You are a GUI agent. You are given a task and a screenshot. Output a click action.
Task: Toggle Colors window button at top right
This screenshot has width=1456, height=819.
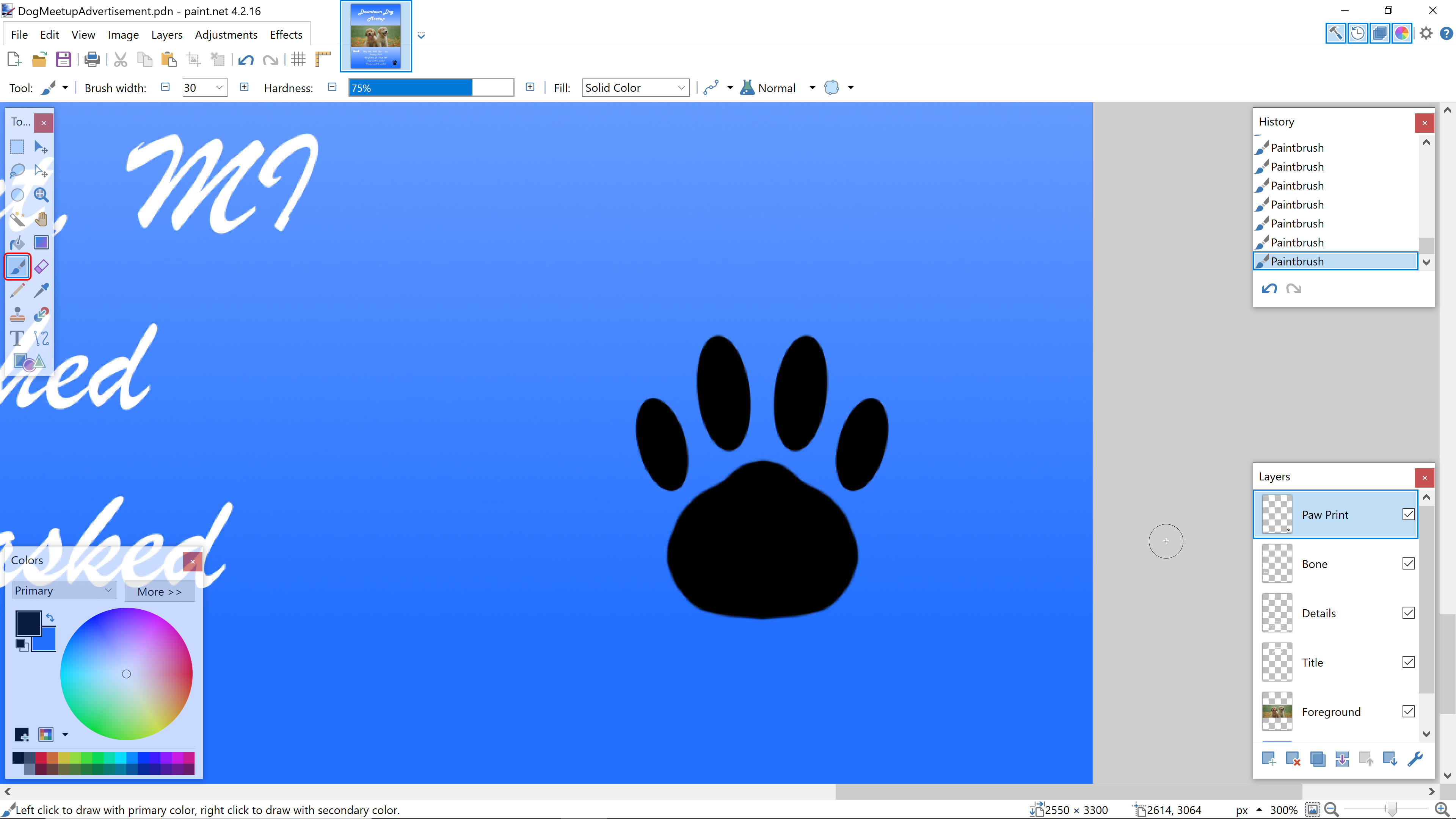pos(1402,33)
